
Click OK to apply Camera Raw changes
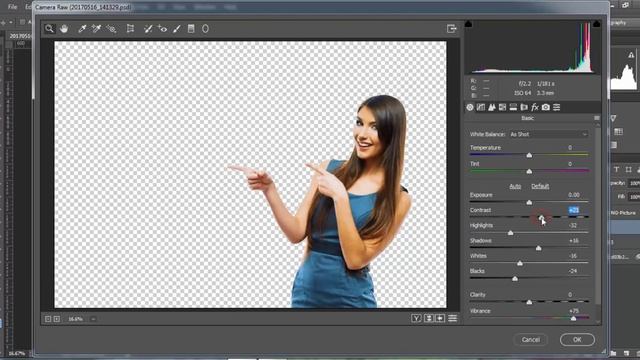[577, 340]
